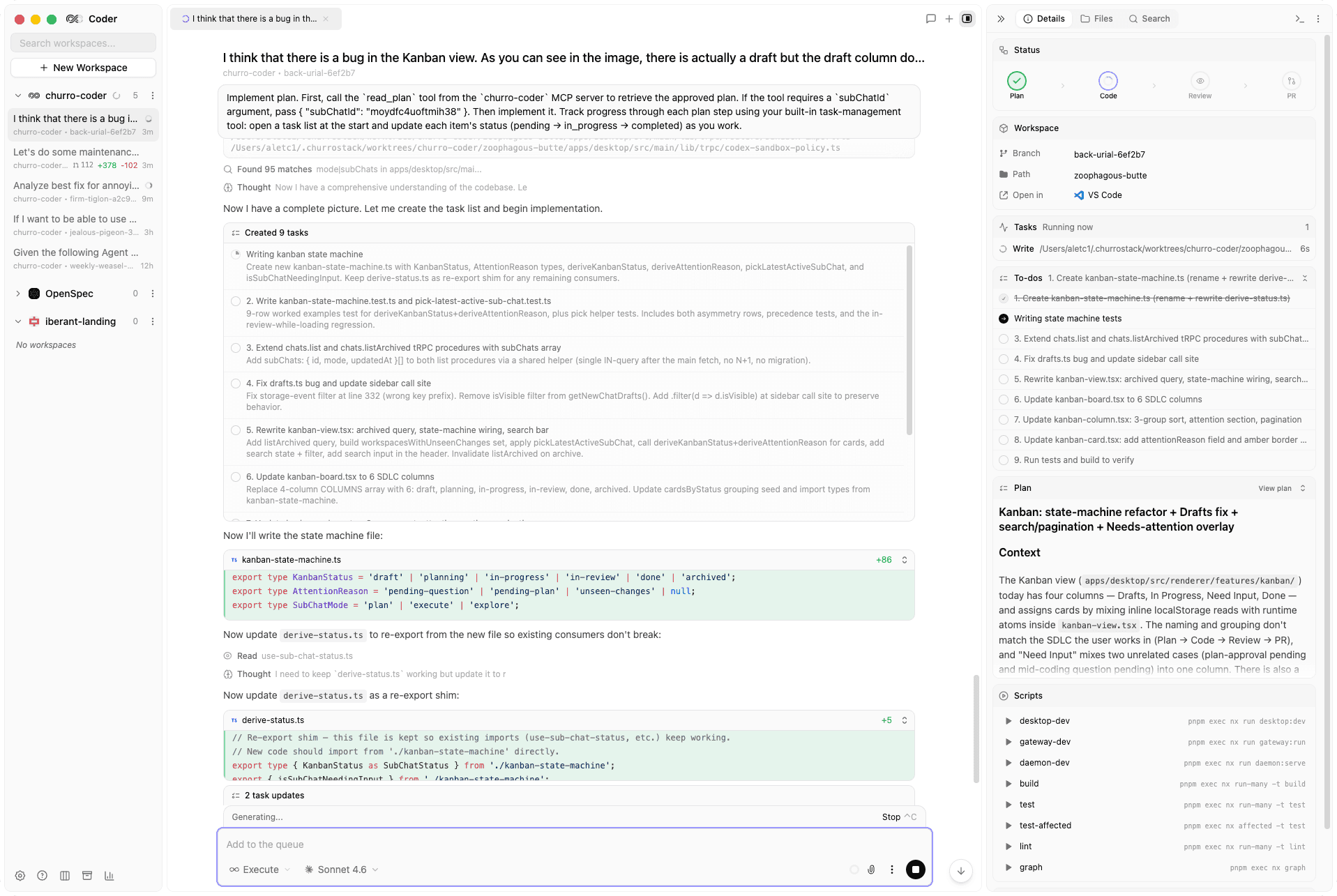Check to-do 4 Fix drafts.ts in panel
This screenshot has width=1337, height=896.
click(x=1004, y=359)
